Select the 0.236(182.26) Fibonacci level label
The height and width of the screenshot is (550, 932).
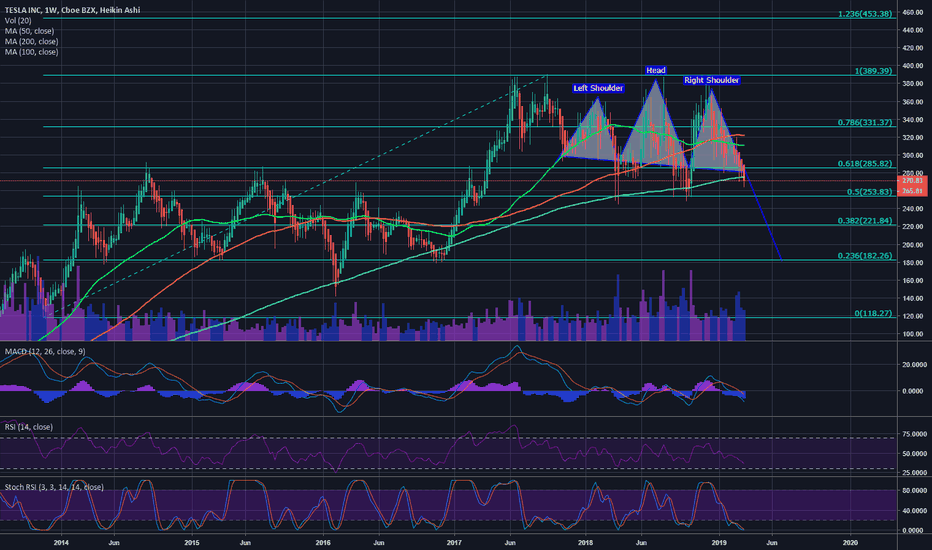(865, 256)
